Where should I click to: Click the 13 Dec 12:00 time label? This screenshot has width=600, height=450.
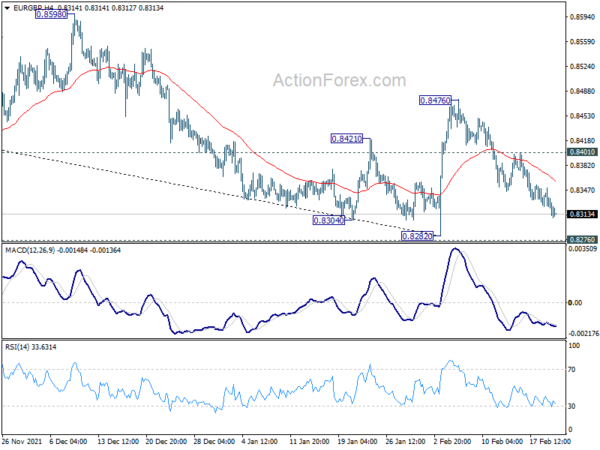pyautogui.click(x=118, y=441)
